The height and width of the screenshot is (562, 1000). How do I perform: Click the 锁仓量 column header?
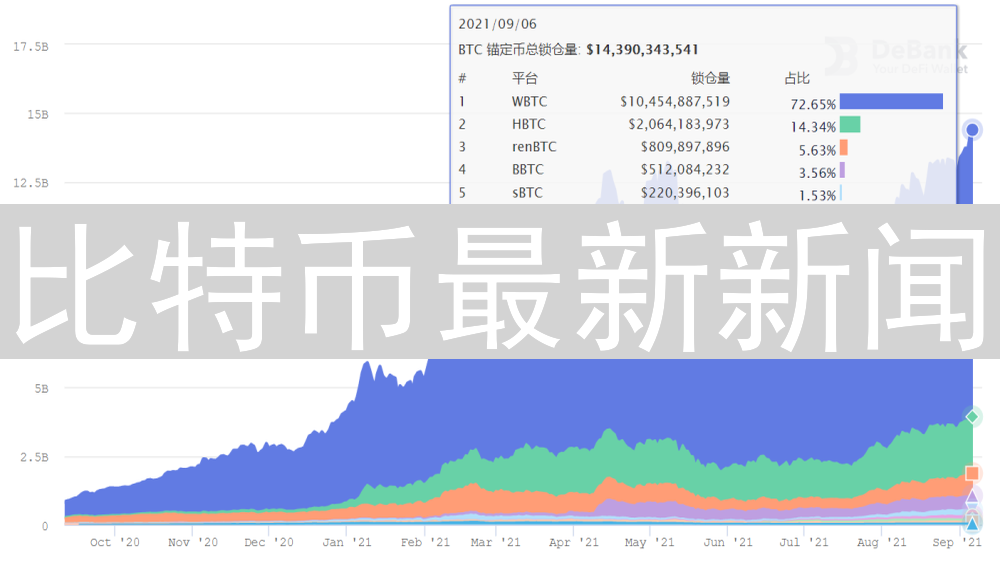(x=710, y=78)
